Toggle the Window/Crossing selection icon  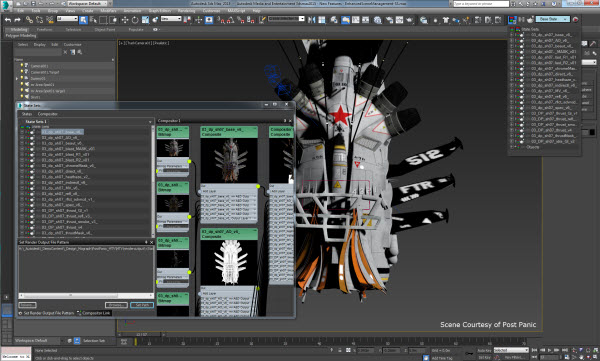point(113,20)
